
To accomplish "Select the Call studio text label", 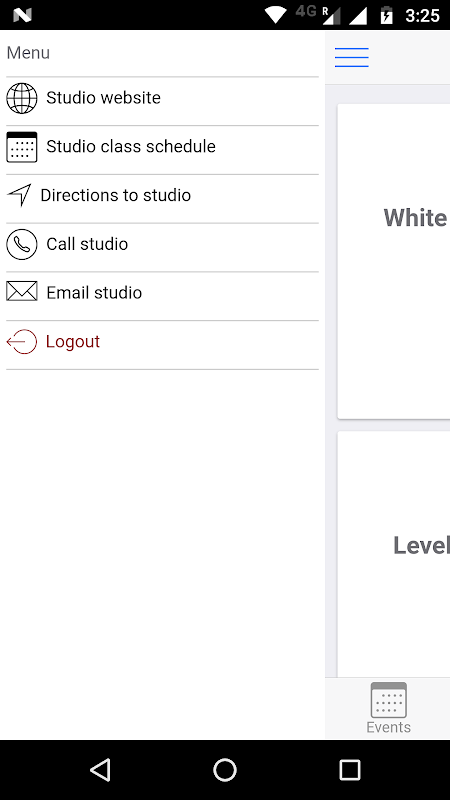I will coord(87,244).
